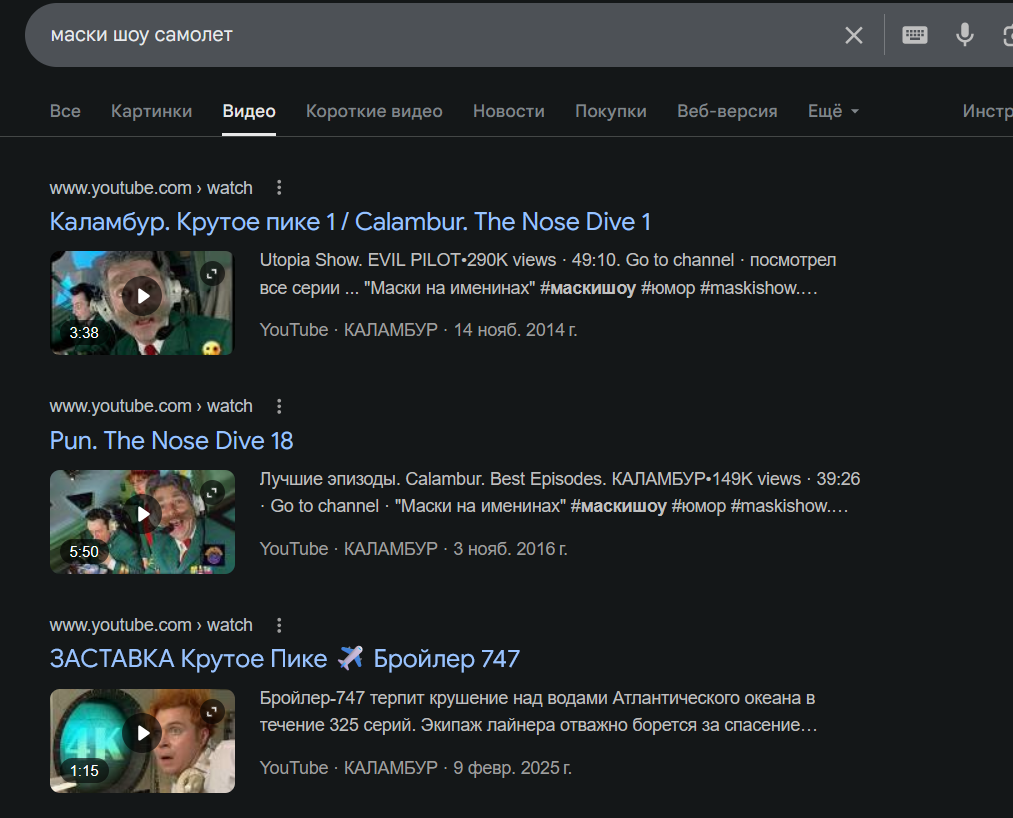Open options menu for ЗАСТАВКА Крутое Пике result
The width and height of the screenshot is (1013, 818).
(279, 625)
